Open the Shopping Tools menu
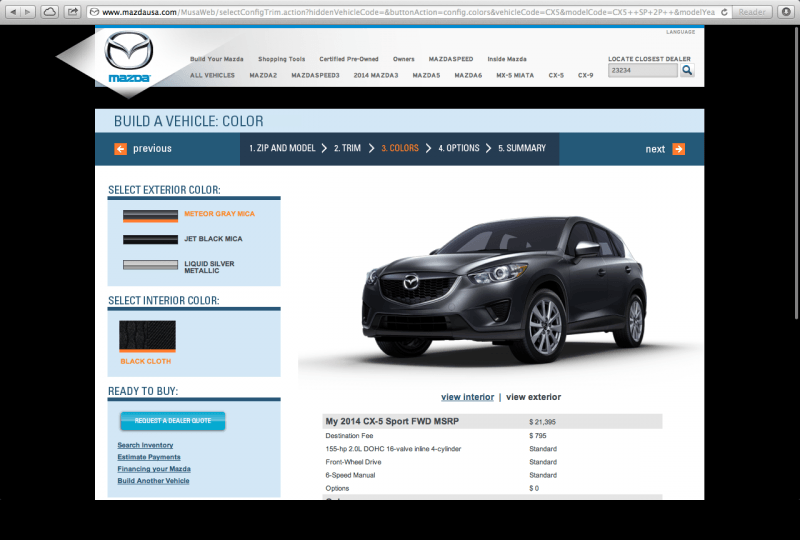This screenshot has height=540, width=800. pyautogui.click(x=282, y=59)
